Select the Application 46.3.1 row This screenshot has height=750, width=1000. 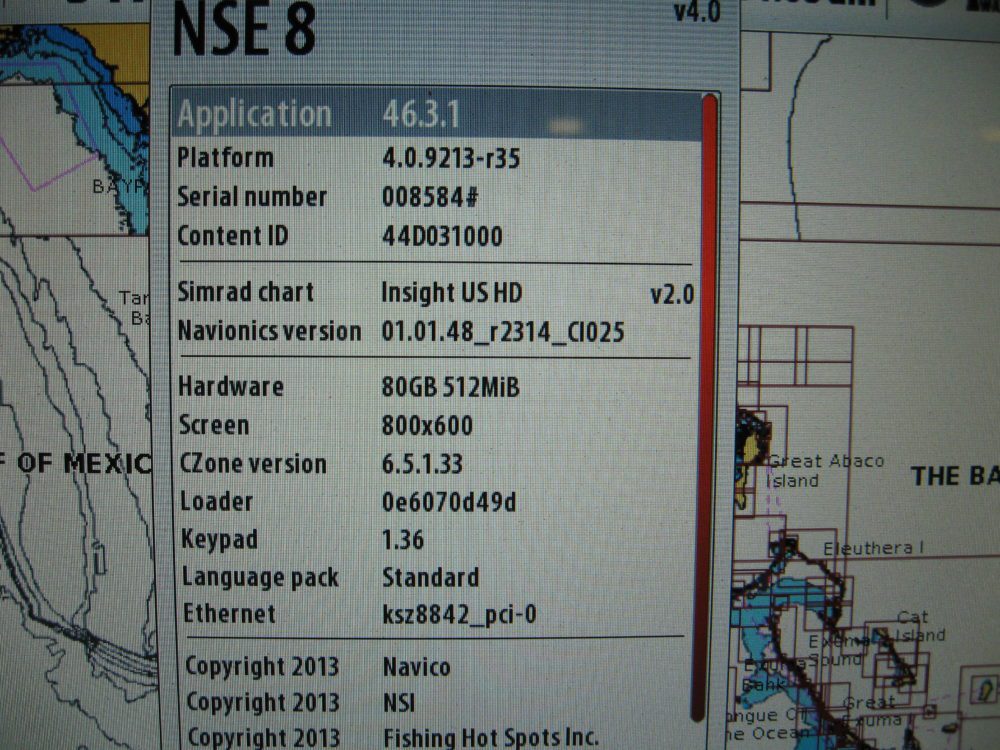pos(437,115)
